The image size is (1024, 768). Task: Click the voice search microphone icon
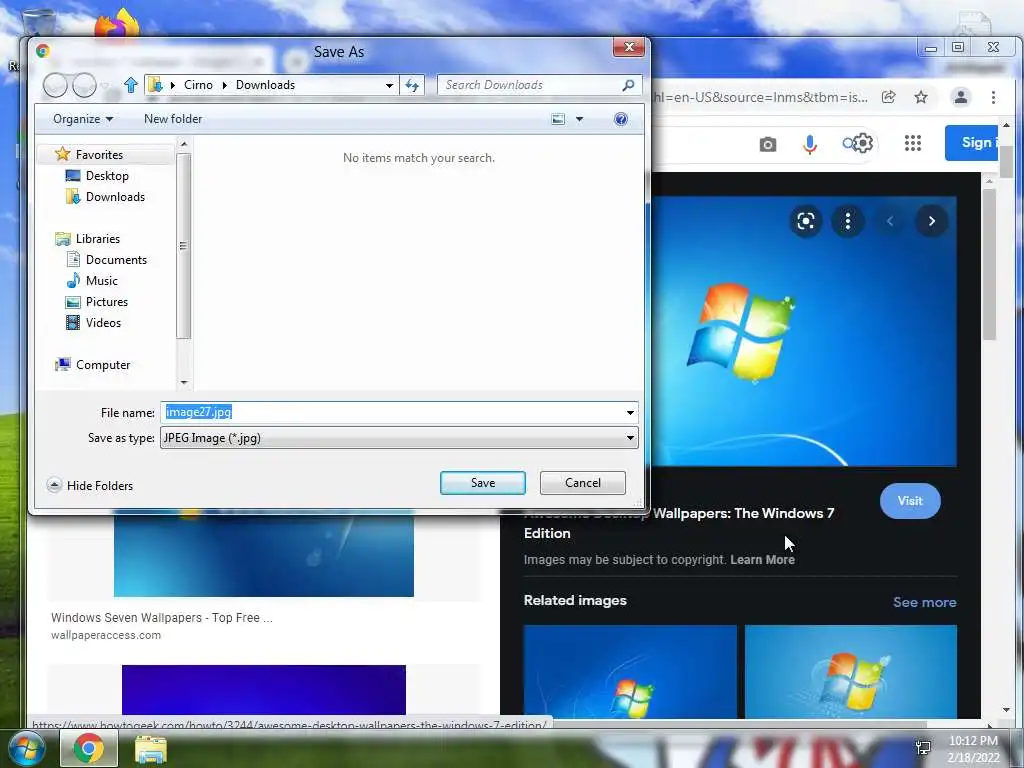click(810, 144)
